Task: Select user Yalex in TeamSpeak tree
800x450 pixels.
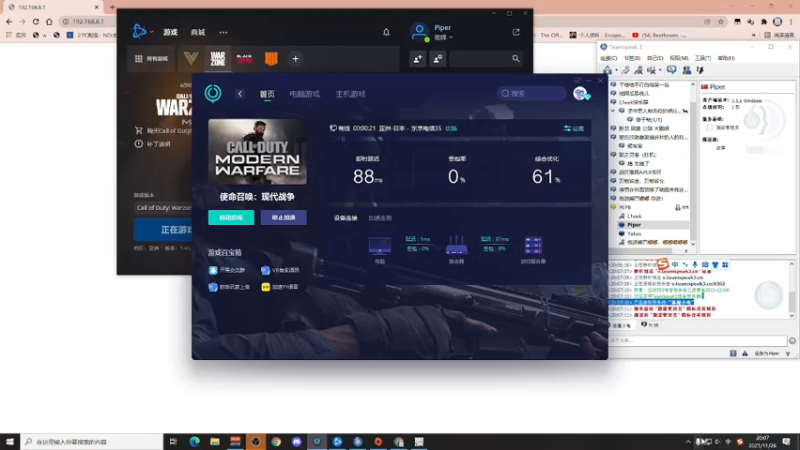Action: [634, 234]
